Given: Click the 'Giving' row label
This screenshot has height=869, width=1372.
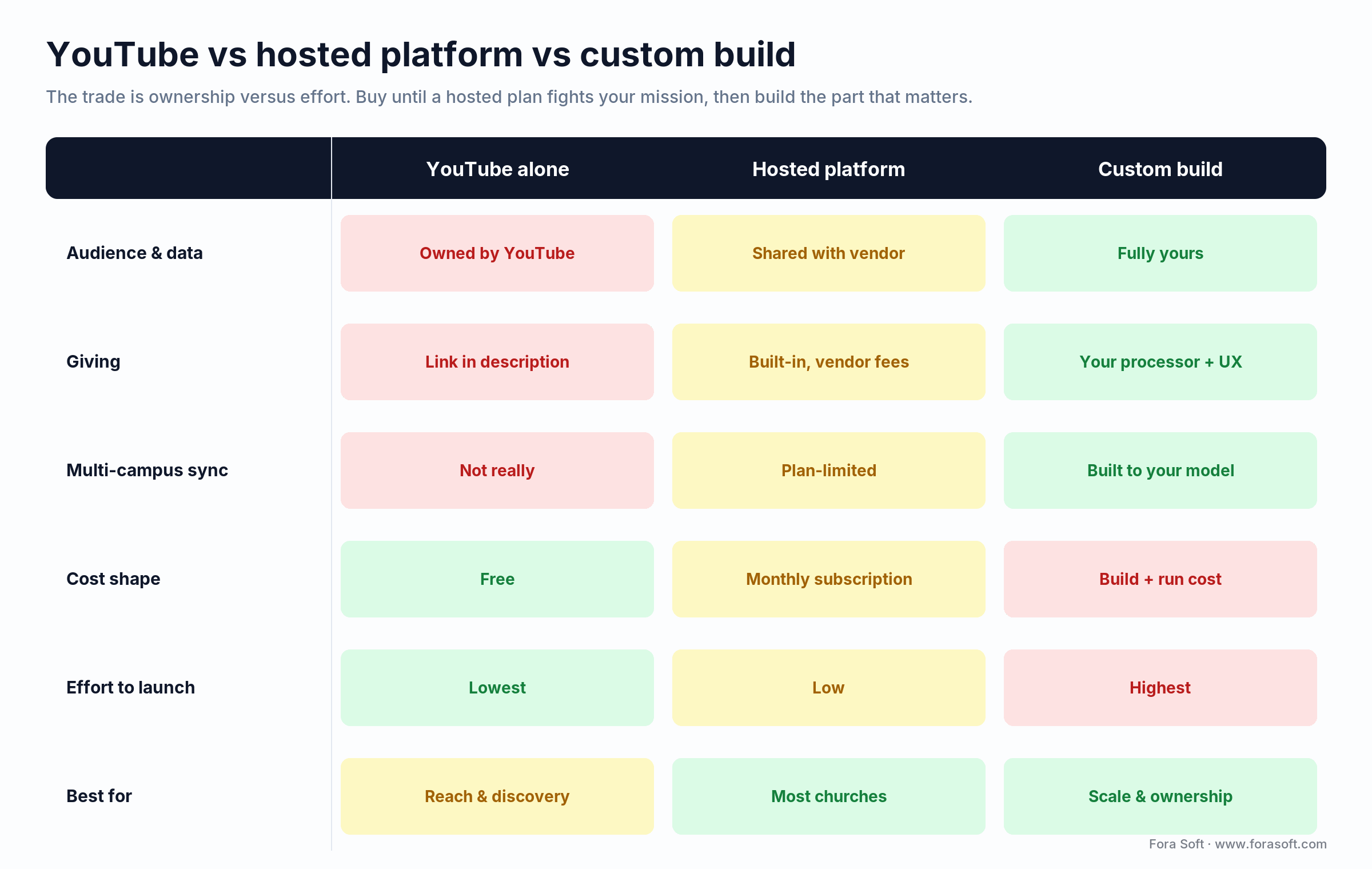Looking at the screenshot, I should point(94,362).
